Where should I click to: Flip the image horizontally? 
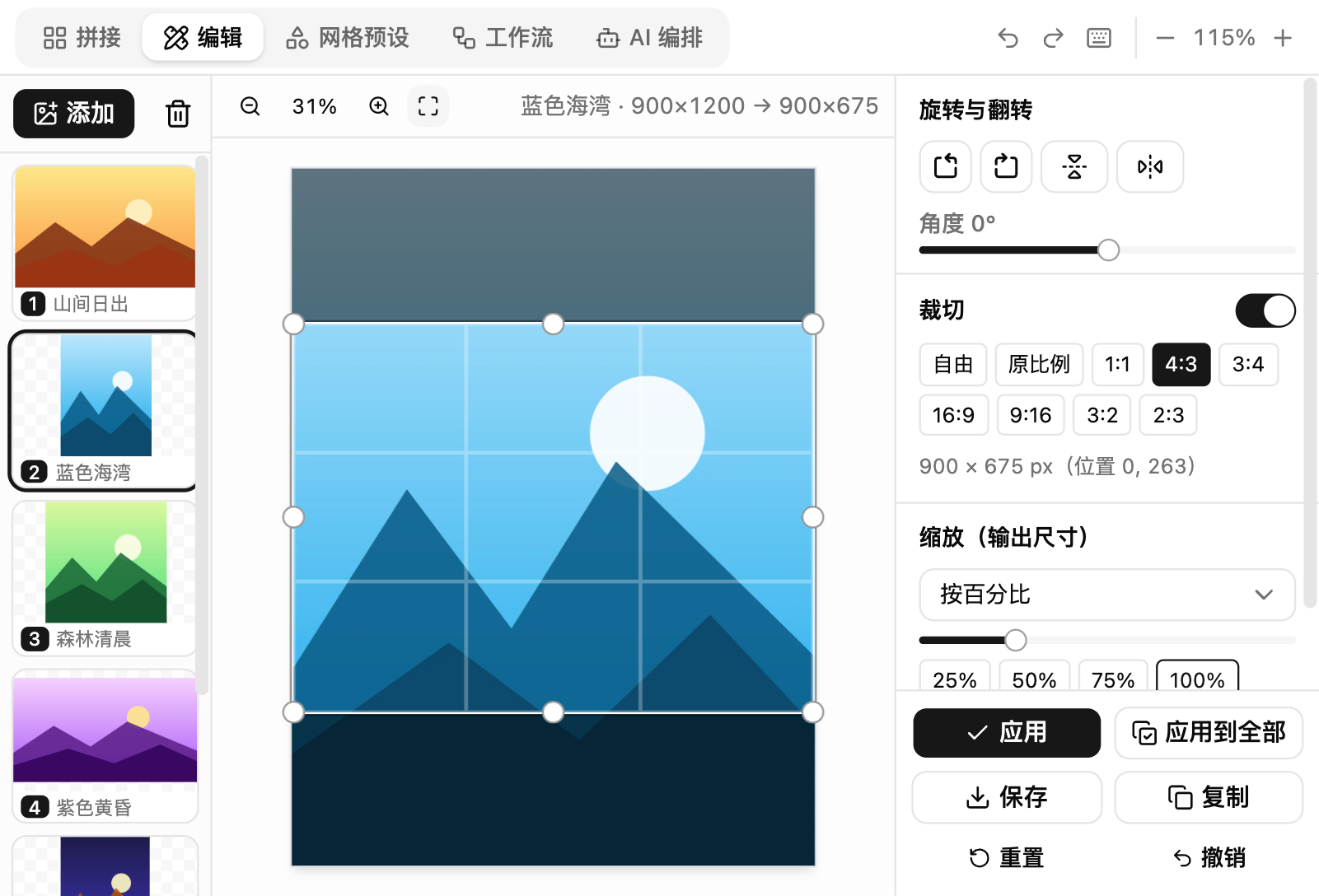coord(1150,166)
